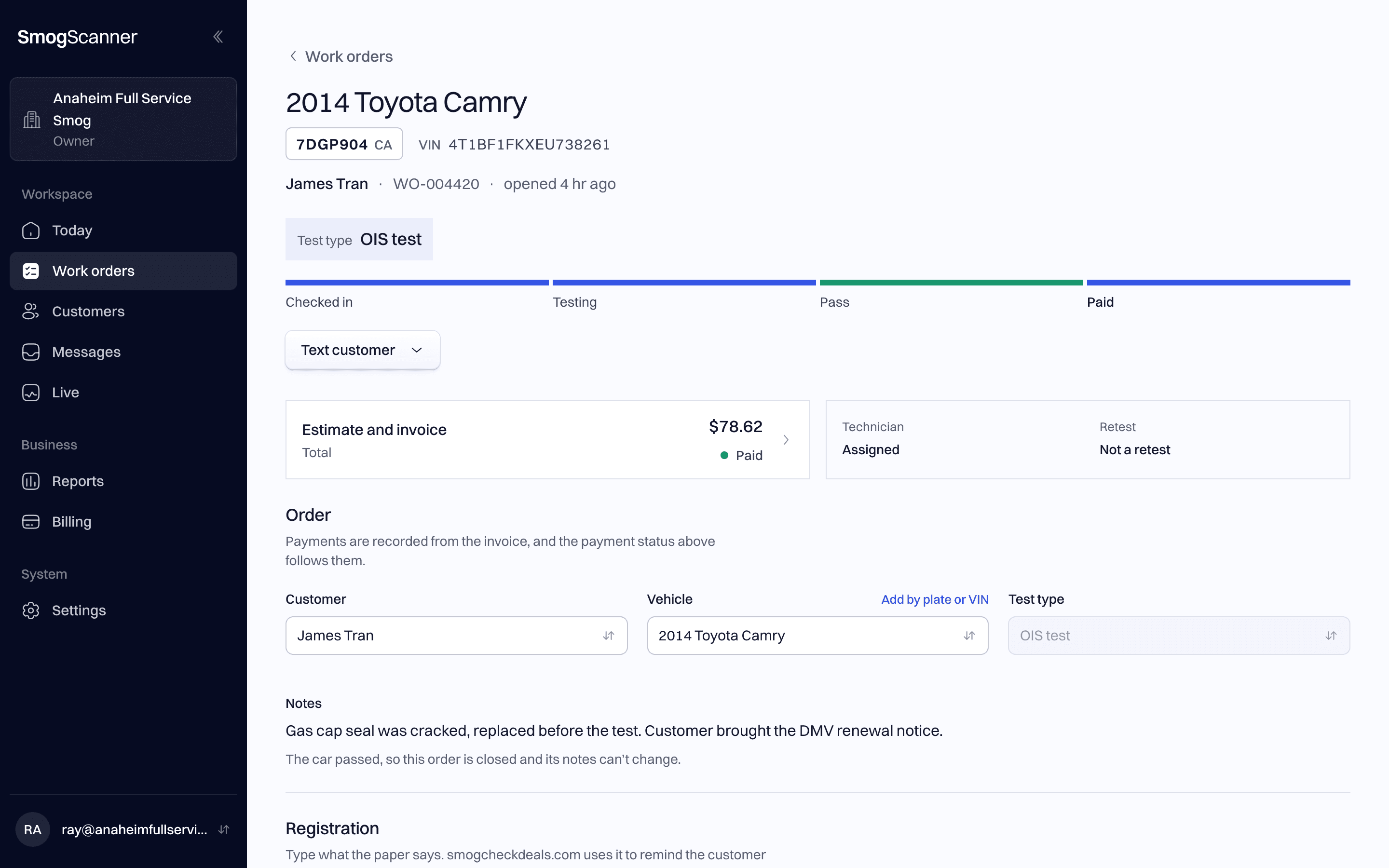Click the 7DGP904 CA license plate badge

point(344,144)
